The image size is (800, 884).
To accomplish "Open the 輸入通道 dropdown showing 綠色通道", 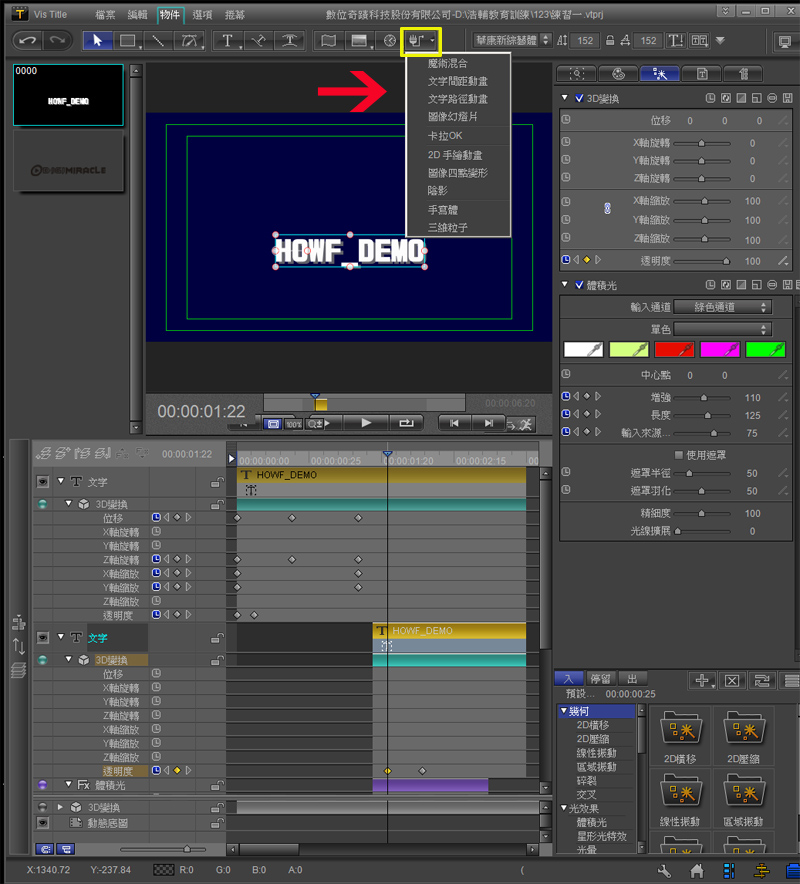I will [723, 307].
